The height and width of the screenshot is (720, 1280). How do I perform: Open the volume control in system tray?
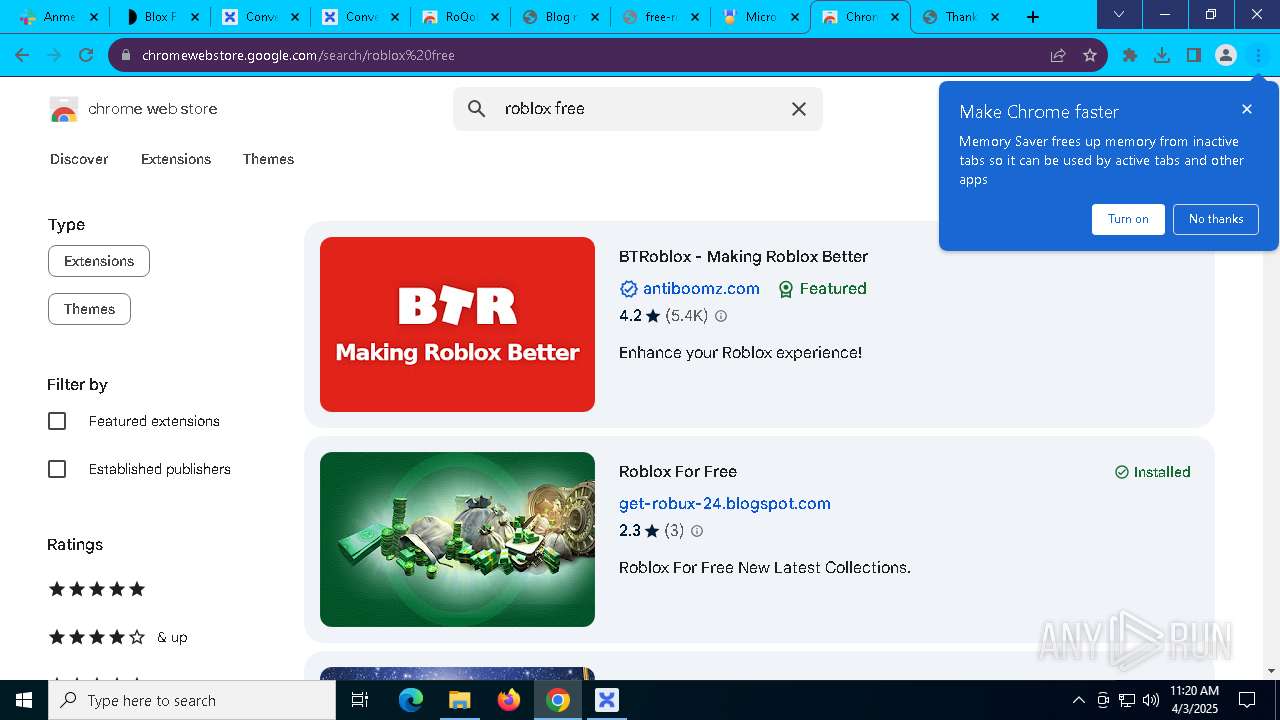[1151, 700]
